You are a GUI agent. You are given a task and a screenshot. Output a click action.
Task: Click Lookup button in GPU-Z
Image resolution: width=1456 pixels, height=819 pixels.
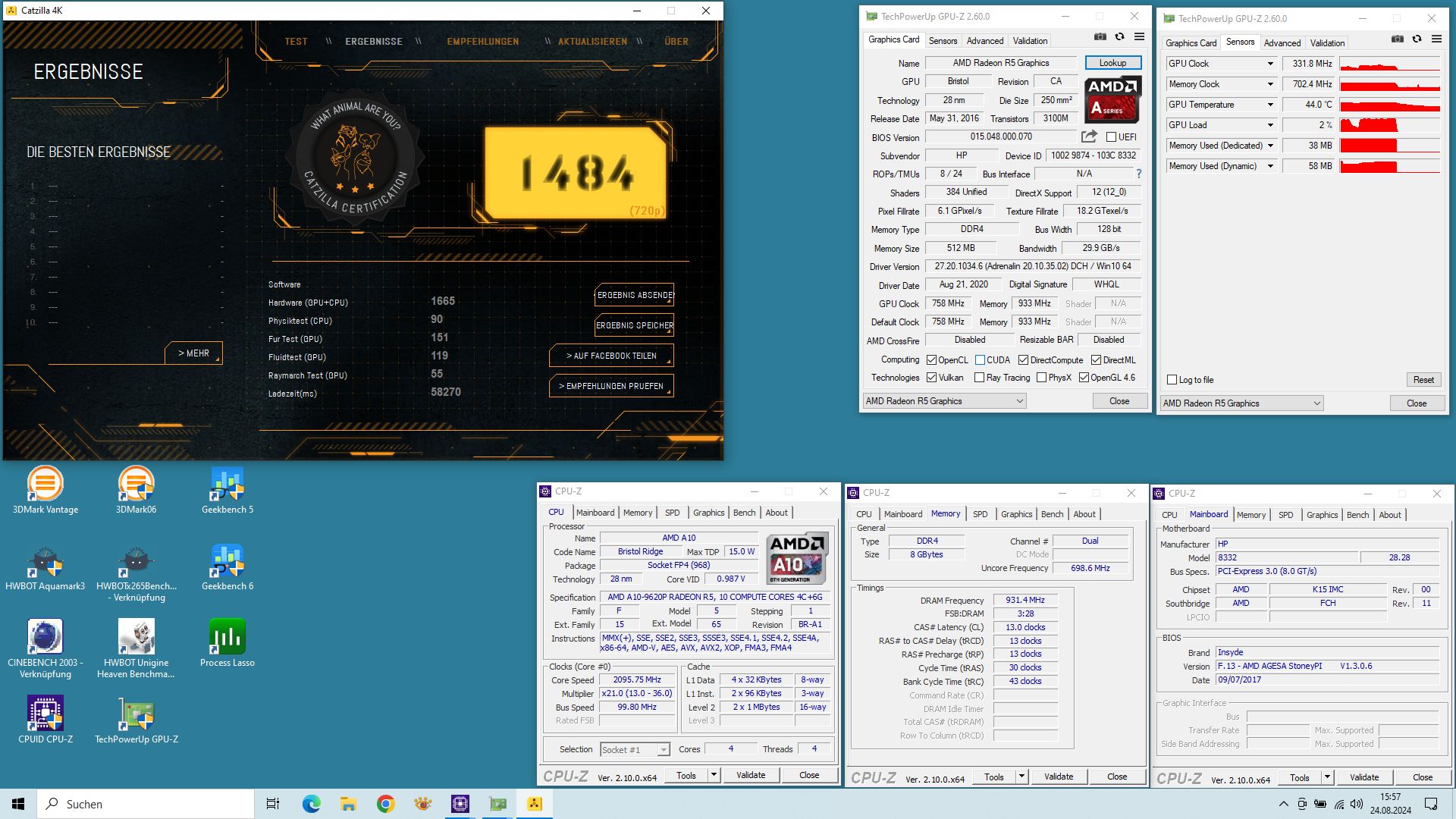click(x=1112, y=63)
